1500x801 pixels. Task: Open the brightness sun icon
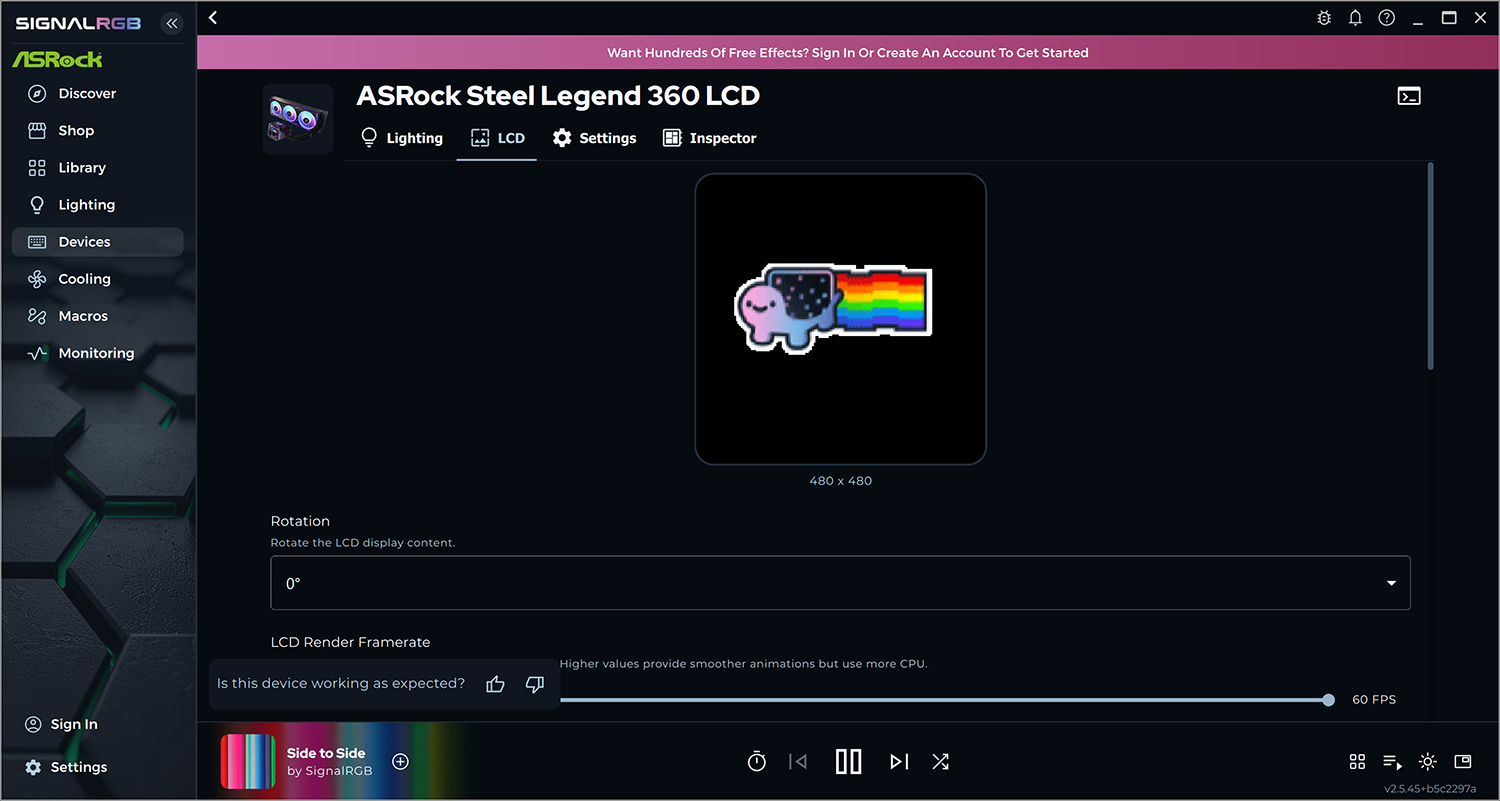(x=1427, y=762)
